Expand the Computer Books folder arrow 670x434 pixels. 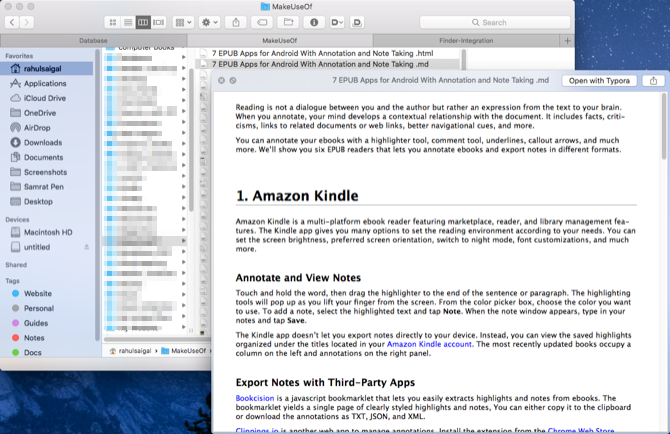coord(184,48)
